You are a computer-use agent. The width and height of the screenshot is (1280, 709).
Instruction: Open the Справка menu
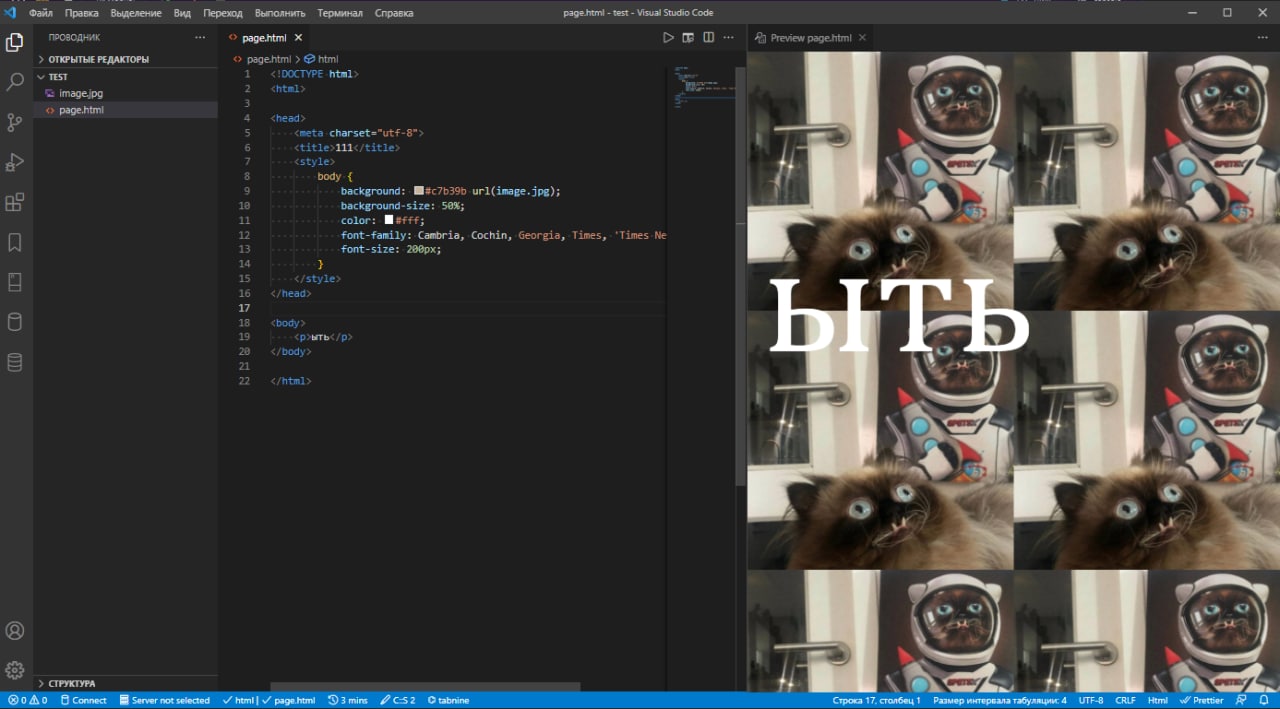click(394, 13)
